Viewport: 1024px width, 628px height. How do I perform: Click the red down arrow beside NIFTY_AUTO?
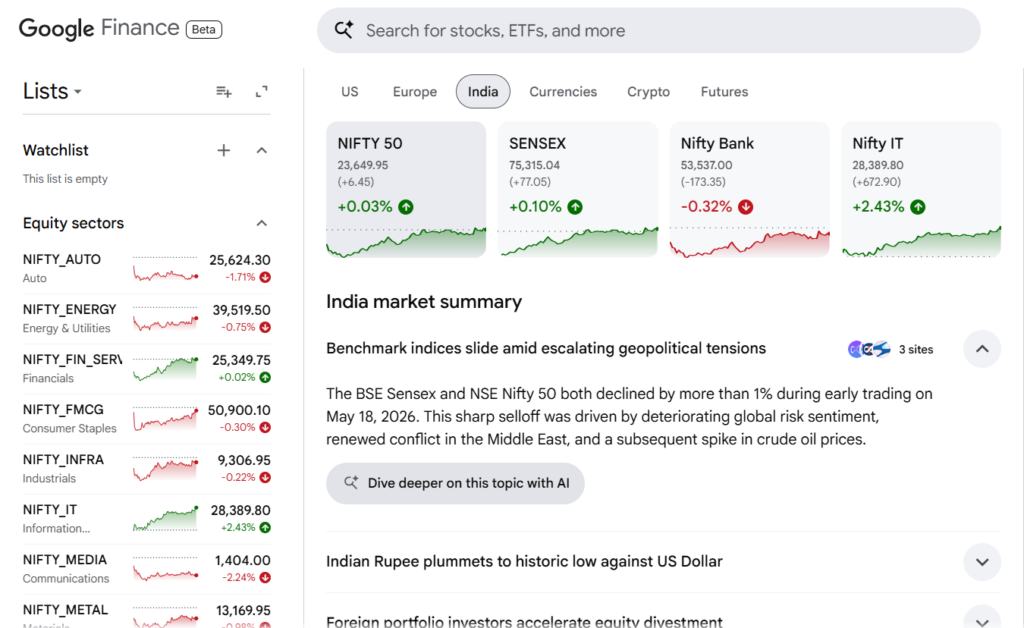click(x=265, y=277)
